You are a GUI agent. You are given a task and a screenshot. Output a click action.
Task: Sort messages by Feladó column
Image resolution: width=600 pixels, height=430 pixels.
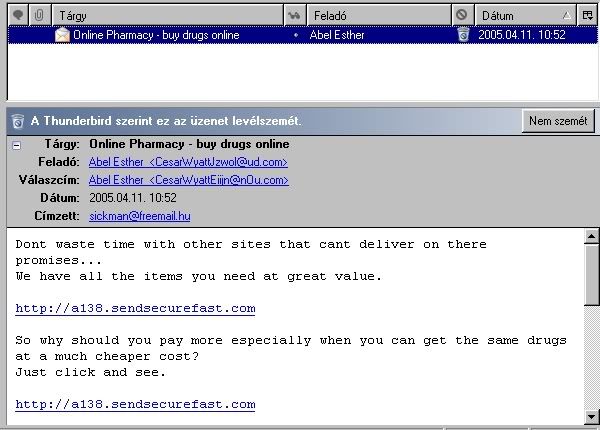(379, 15)
